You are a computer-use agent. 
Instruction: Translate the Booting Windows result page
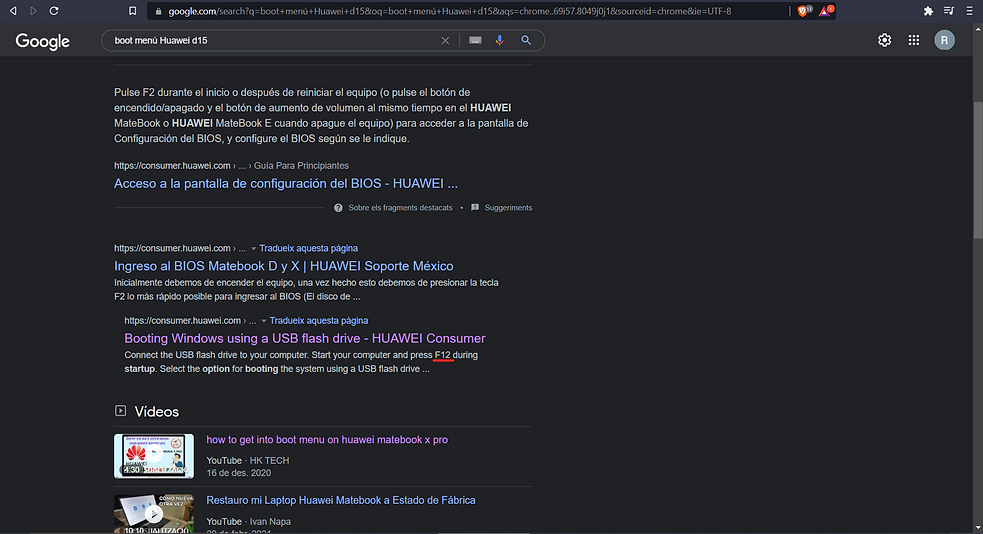click(x=318, y=320)
